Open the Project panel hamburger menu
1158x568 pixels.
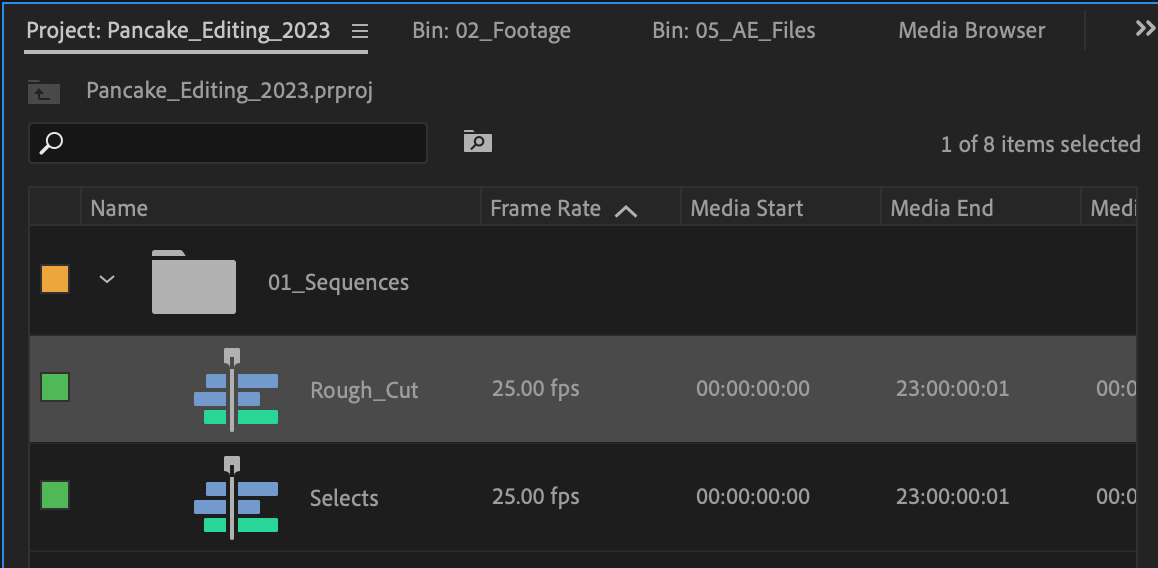tap(360, 31)
